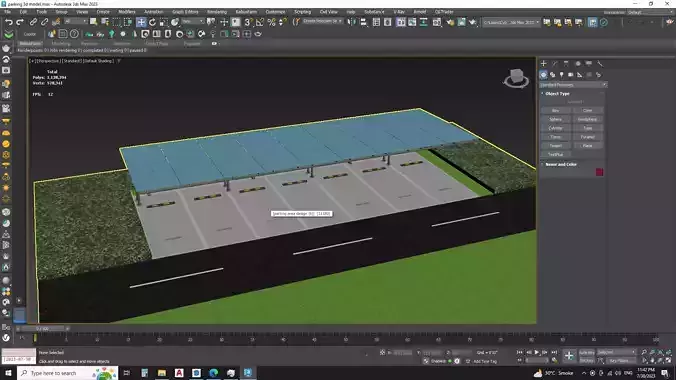
Task: Open the Create Selection Set dropdown
Action: 323,21
